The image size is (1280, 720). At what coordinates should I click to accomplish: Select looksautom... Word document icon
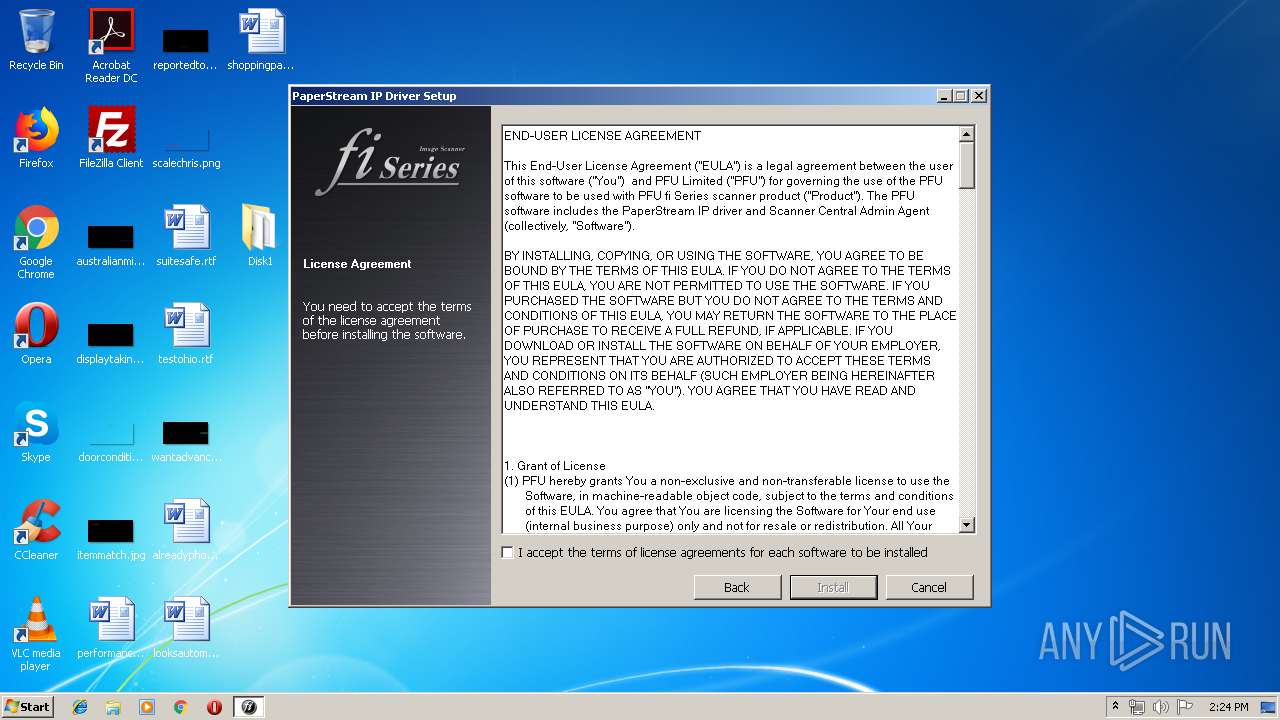tap(186, 628)
